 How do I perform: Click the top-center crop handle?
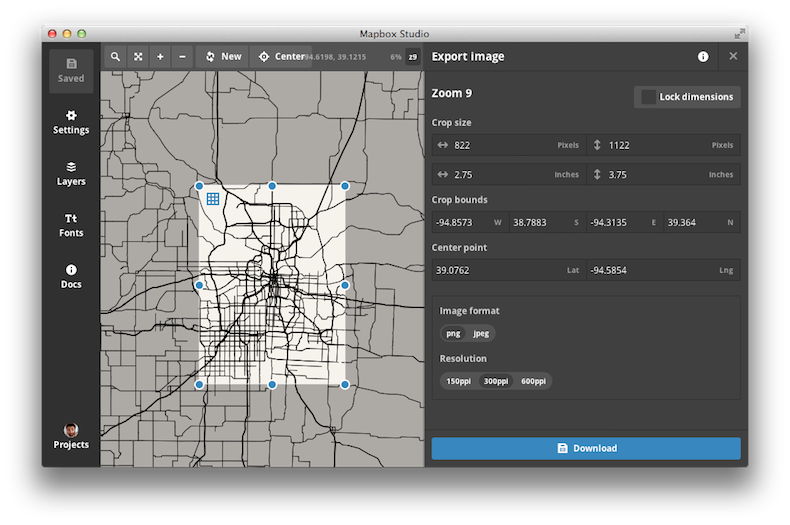coord(272,186)
